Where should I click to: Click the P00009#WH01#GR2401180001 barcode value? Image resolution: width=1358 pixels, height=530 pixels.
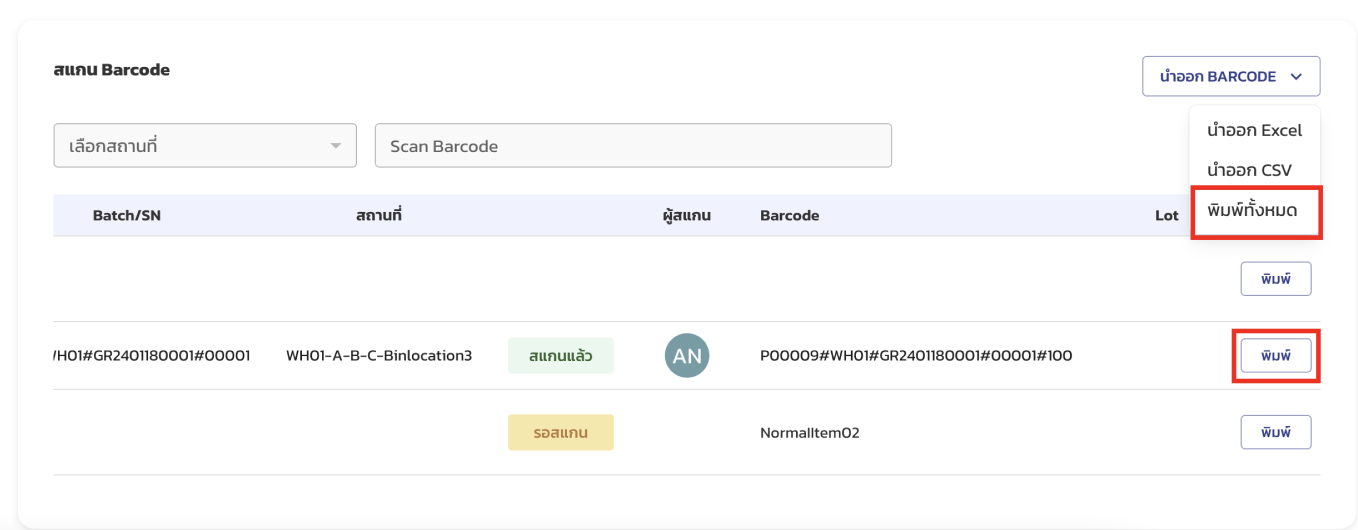tap(915, 355)
